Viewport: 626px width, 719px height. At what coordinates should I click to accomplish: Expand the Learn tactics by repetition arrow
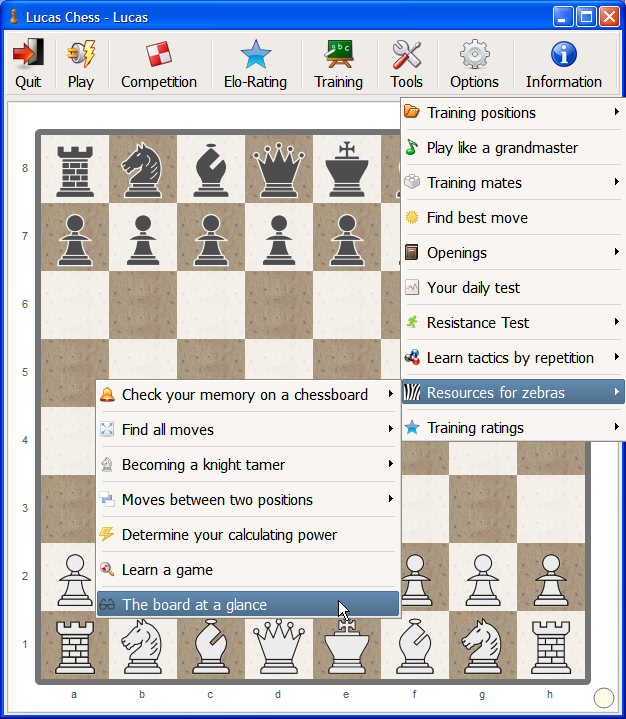pyautogui.click(x=617, y=357)
